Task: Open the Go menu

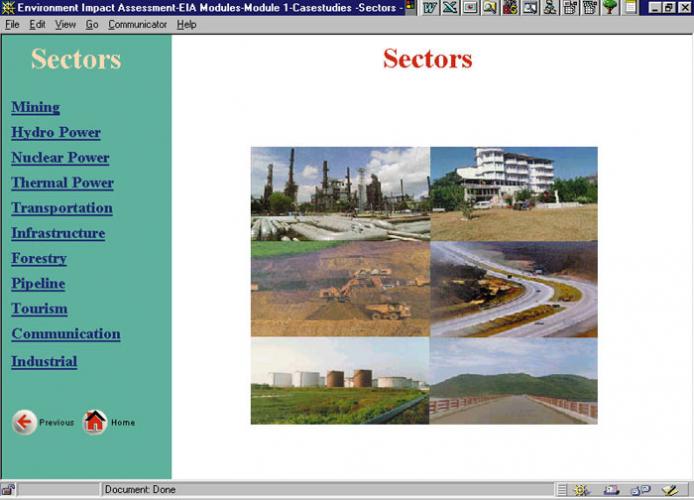Action: click(92, 25)
